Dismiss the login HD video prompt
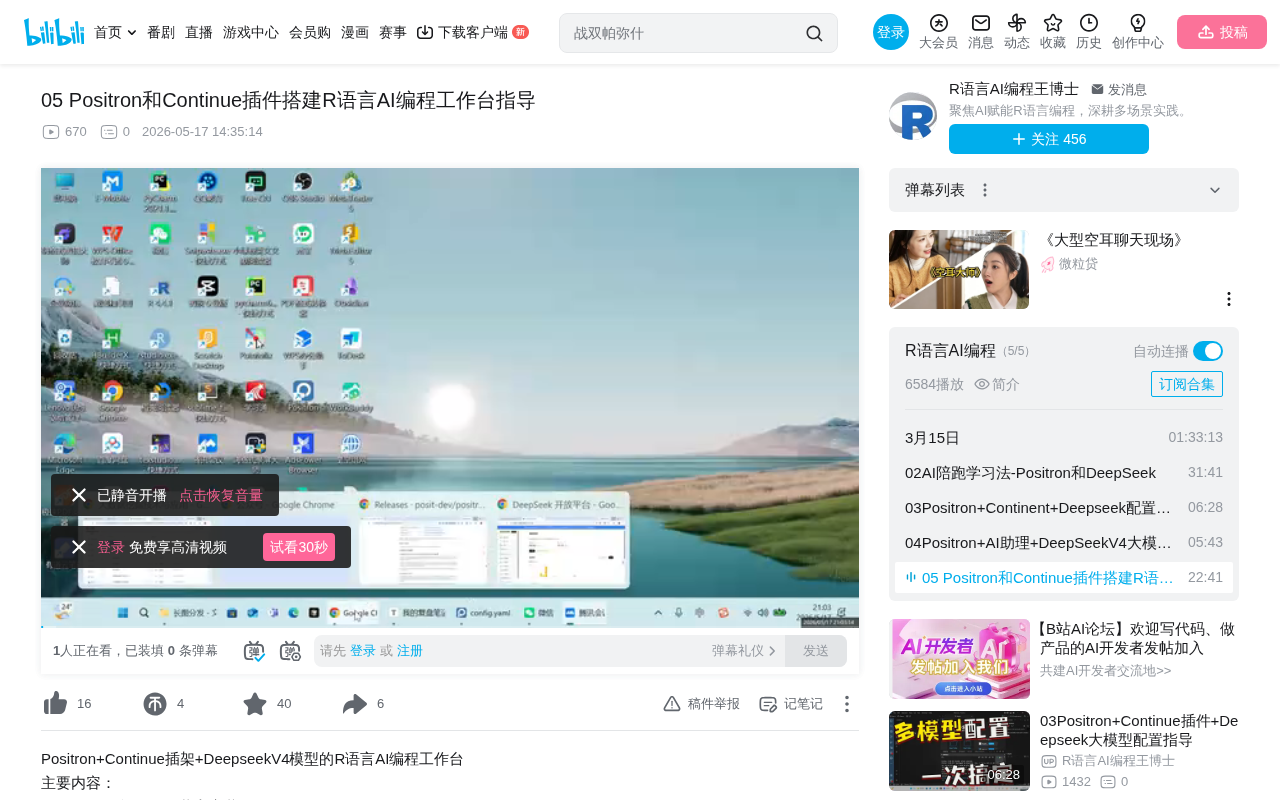 79,547
